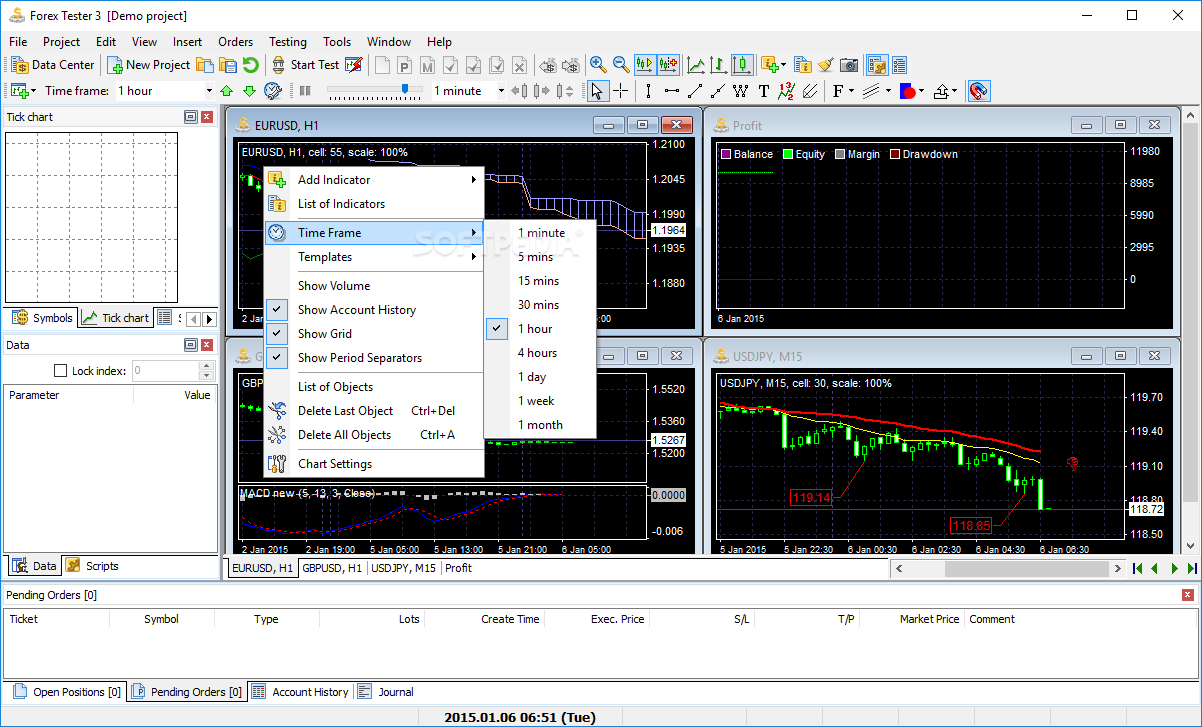The height and width of the screenshot is (727, 1202).
Task: Click the testing speed slider handle
Action: (x=406, y=90)
